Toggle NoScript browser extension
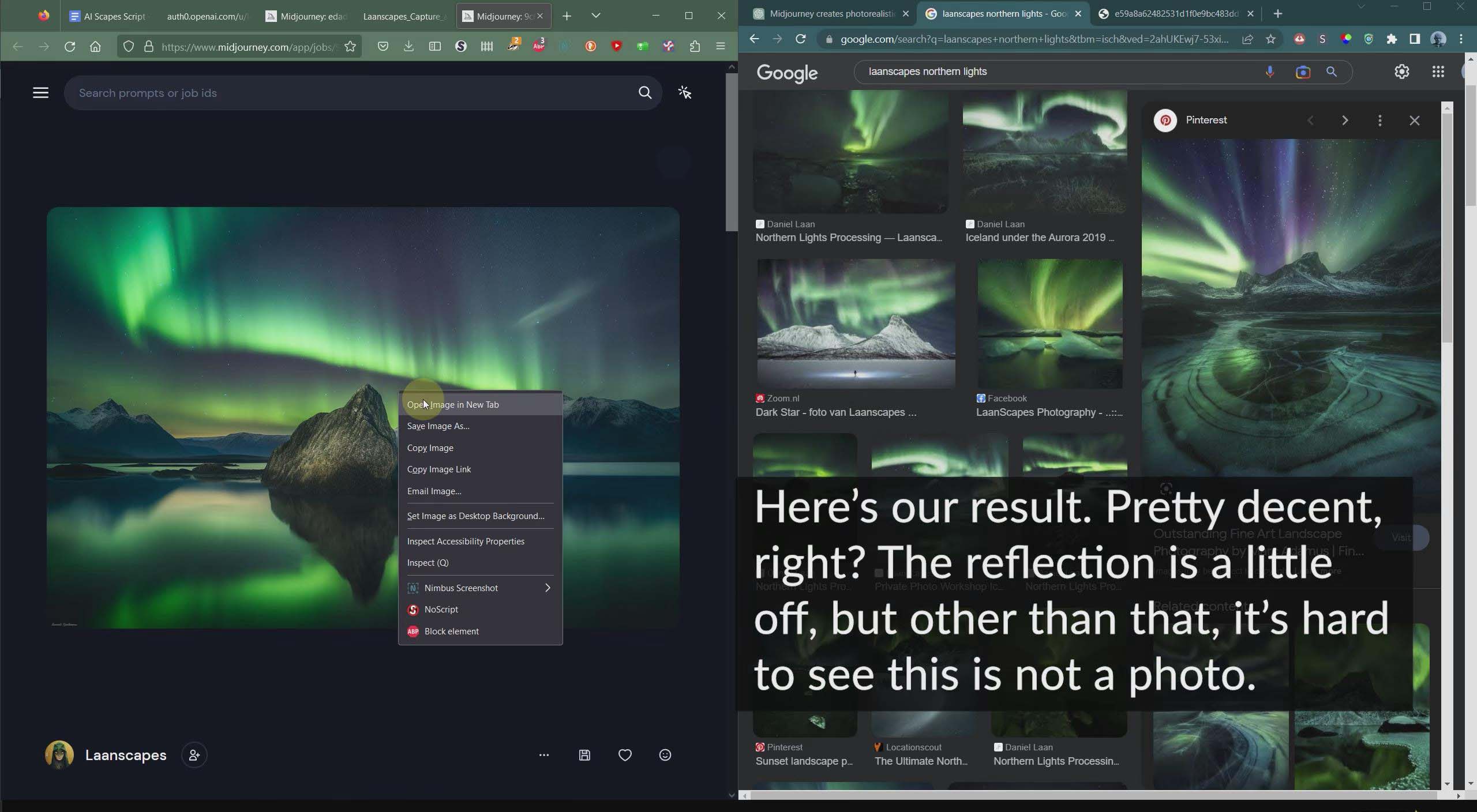Viewport: 1477px width, 812px height. [x=440, y=609]
